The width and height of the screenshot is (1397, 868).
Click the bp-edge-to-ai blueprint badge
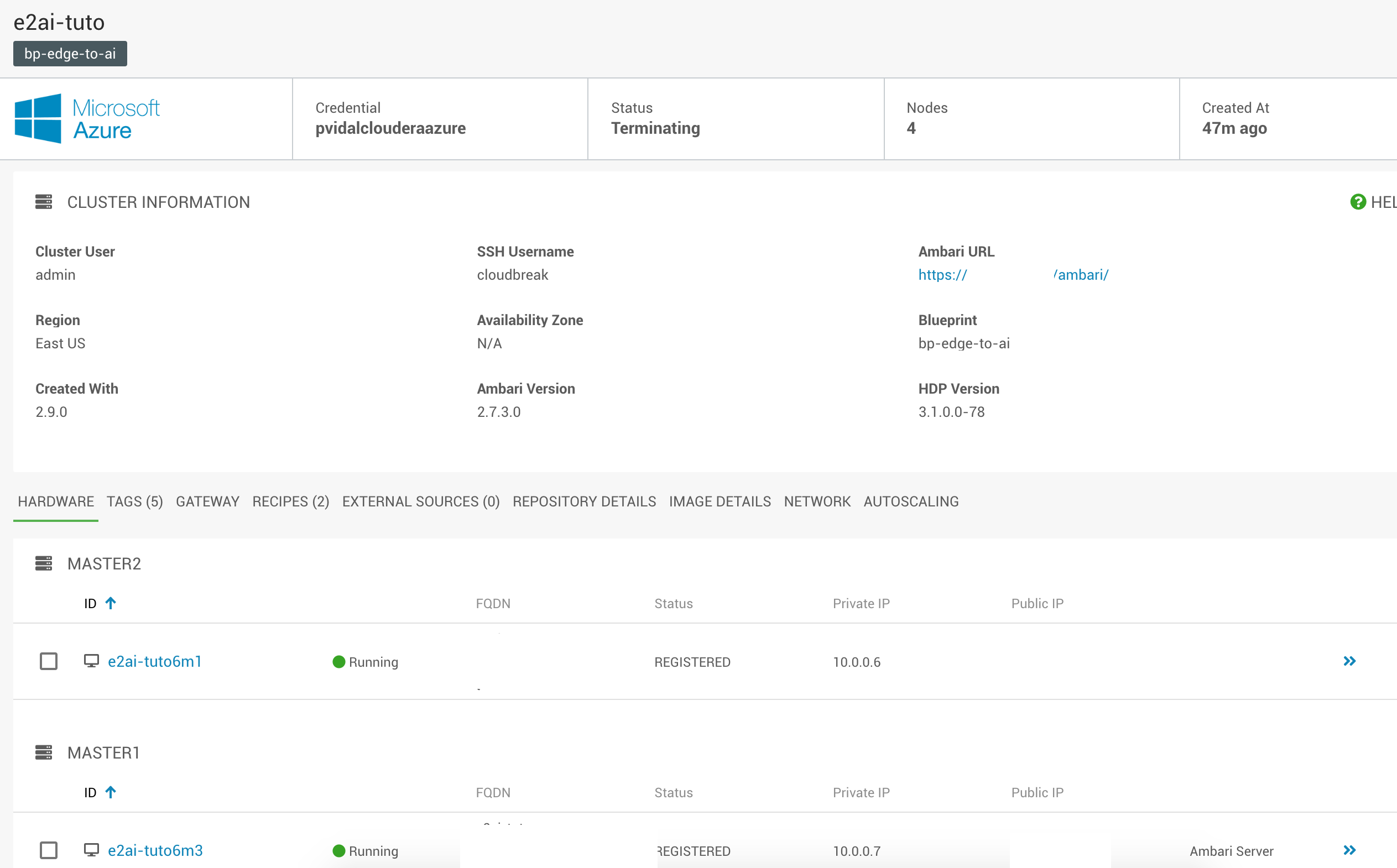pos(70,54)
